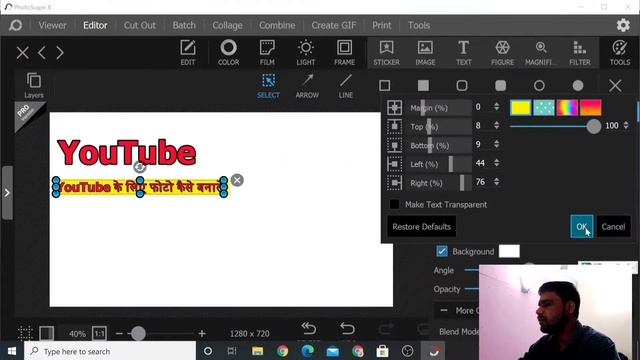Select the TEXT insert tool

click(x=464, y=53)
